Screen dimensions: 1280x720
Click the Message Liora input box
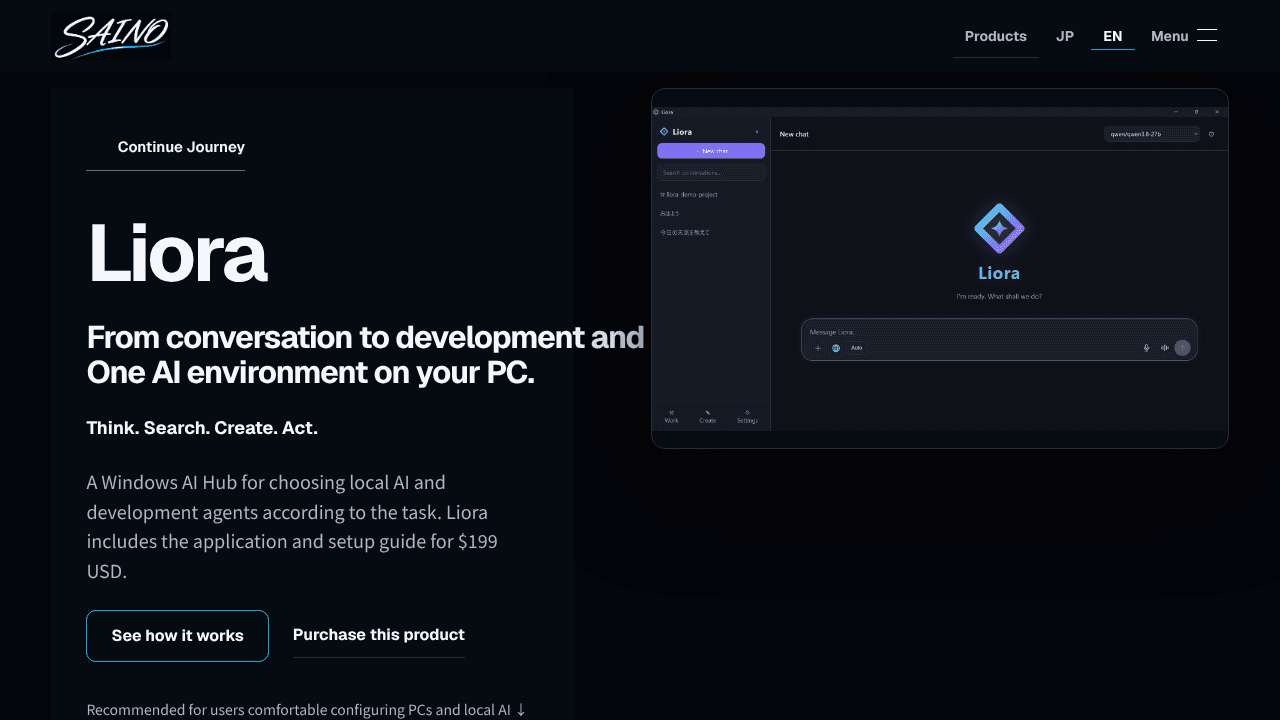tap(999, 339)
